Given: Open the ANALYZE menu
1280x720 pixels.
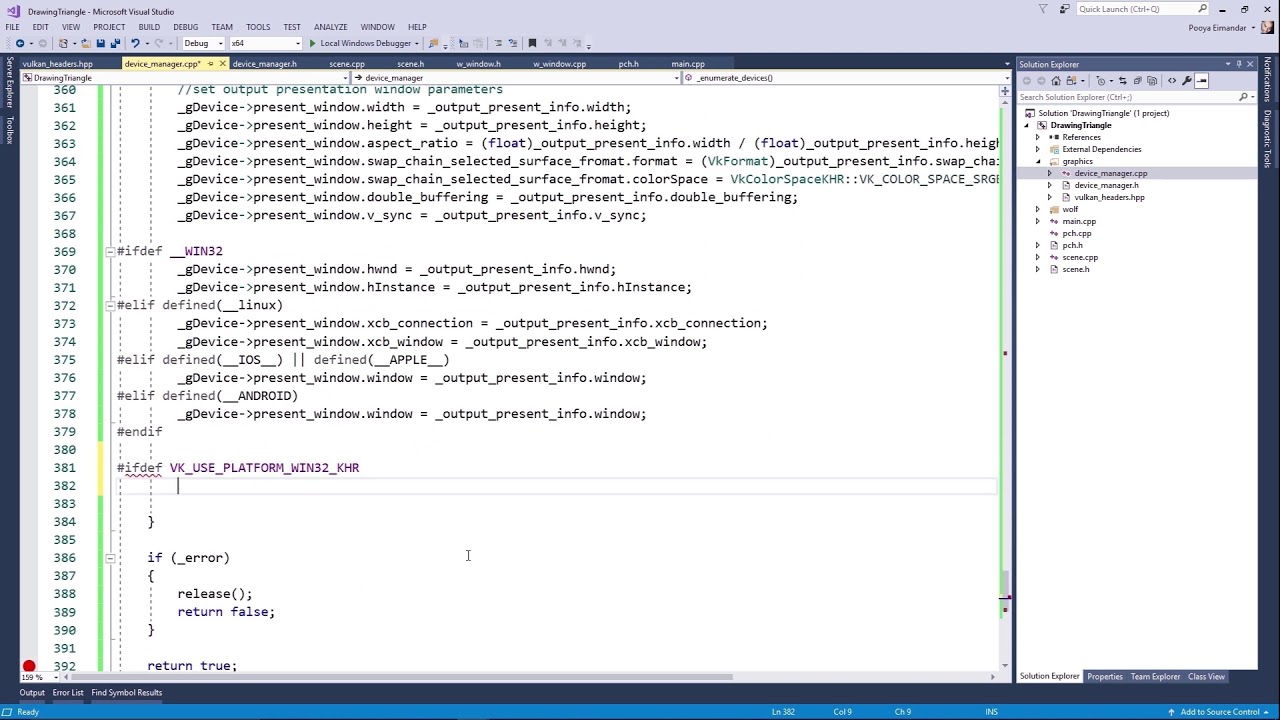Looking at the screenshot, I should (x=330, y=27).
